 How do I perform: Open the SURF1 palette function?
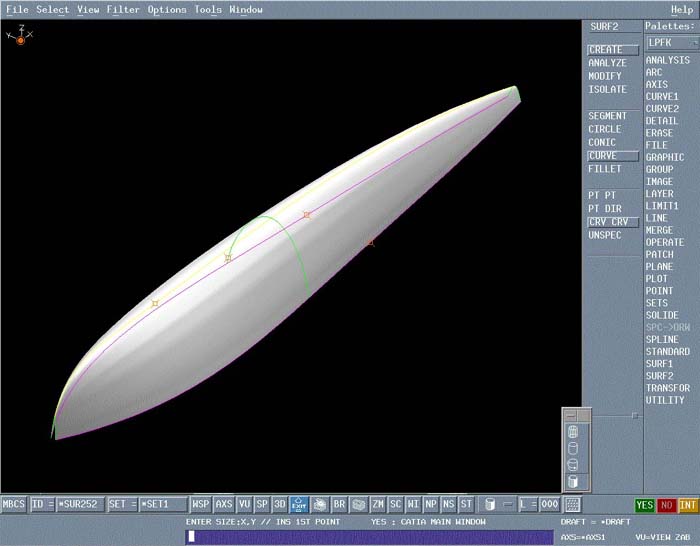point(660,364)
